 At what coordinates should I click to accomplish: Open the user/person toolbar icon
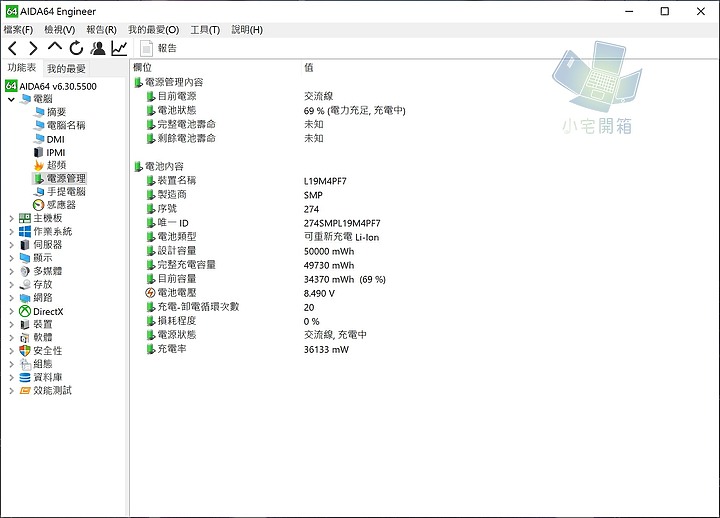(98, 48)
